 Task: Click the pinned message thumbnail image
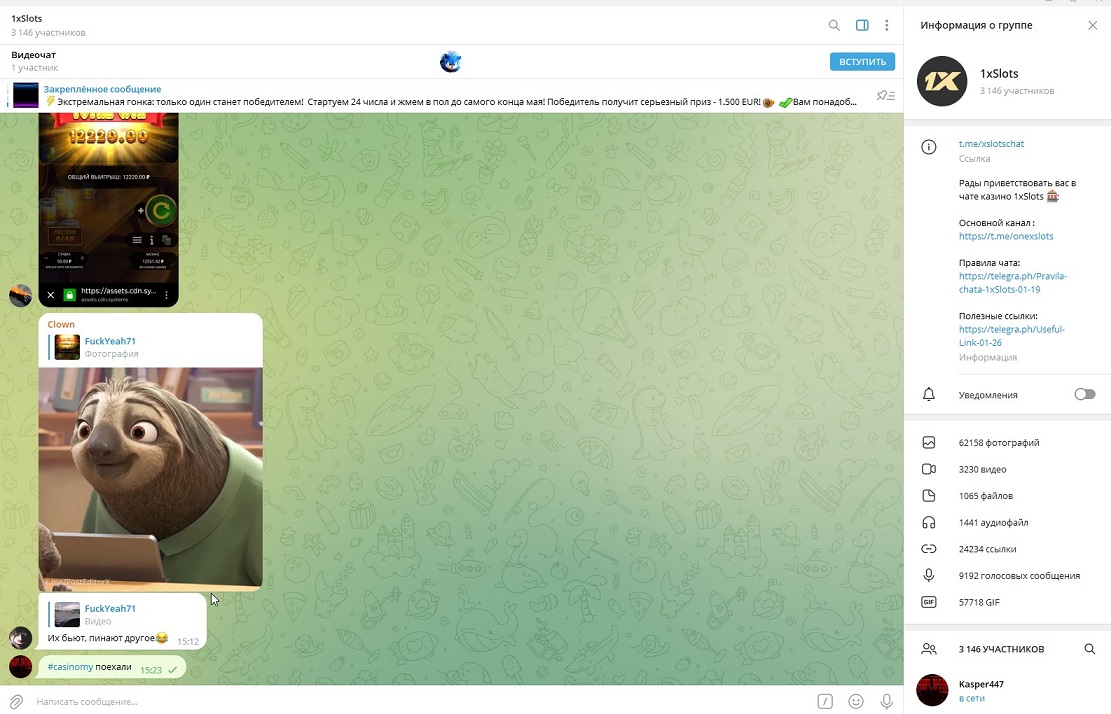tap(26, 95)
